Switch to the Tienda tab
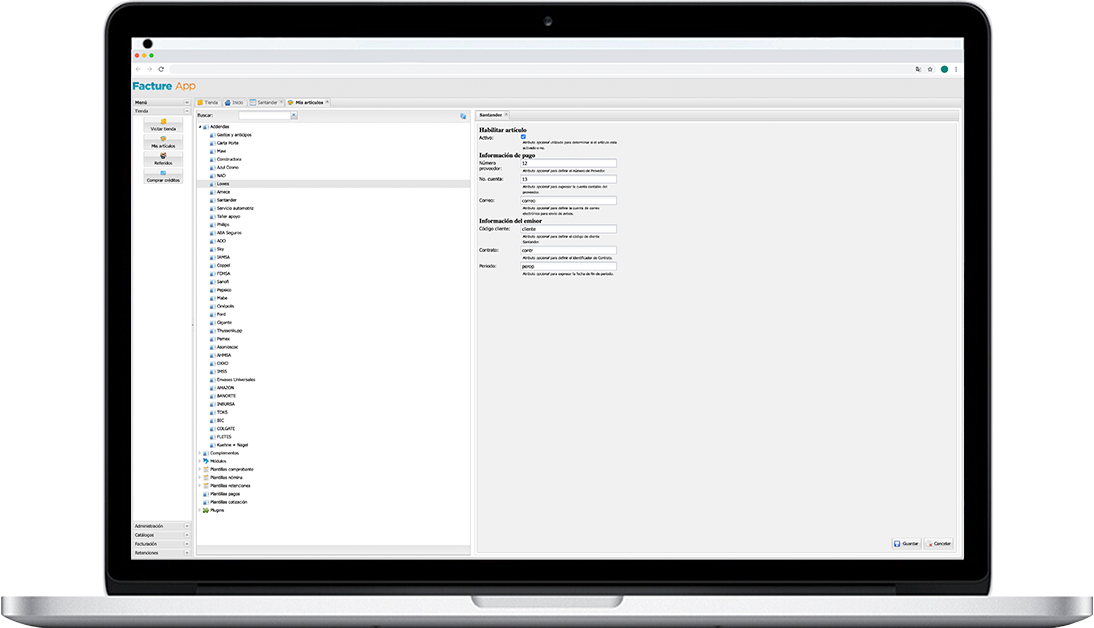This screenshot has height=628, width=1094. pyautogui.click(x=207, y=102)
